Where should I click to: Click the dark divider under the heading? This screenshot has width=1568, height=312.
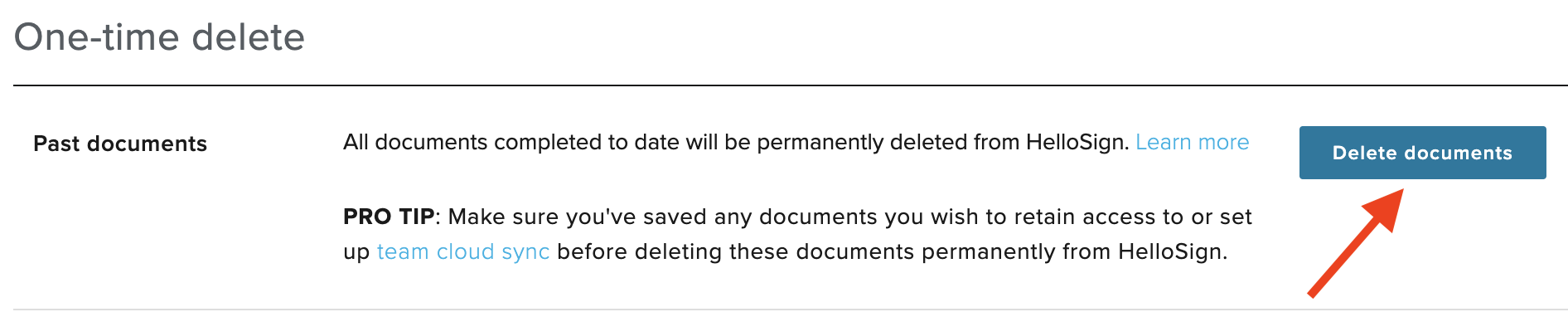click(x=791, y=85)
